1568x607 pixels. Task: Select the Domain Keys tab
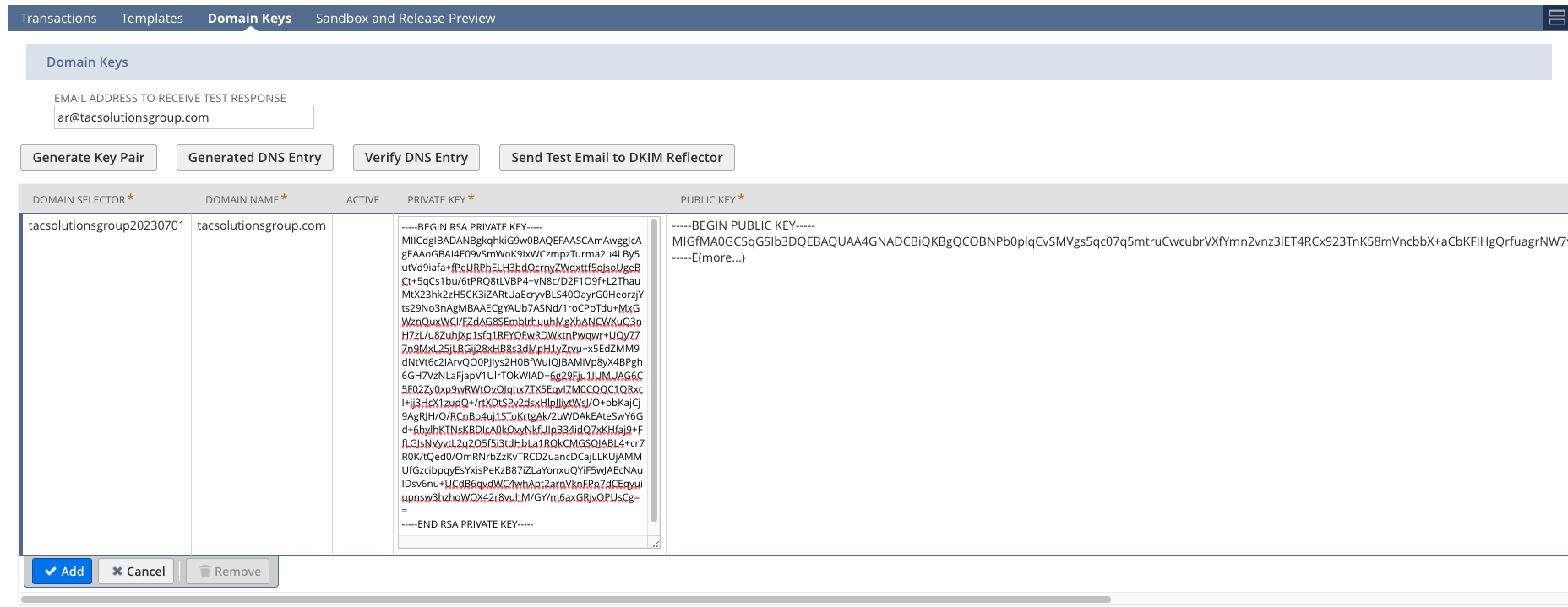[x=249, y=18]
